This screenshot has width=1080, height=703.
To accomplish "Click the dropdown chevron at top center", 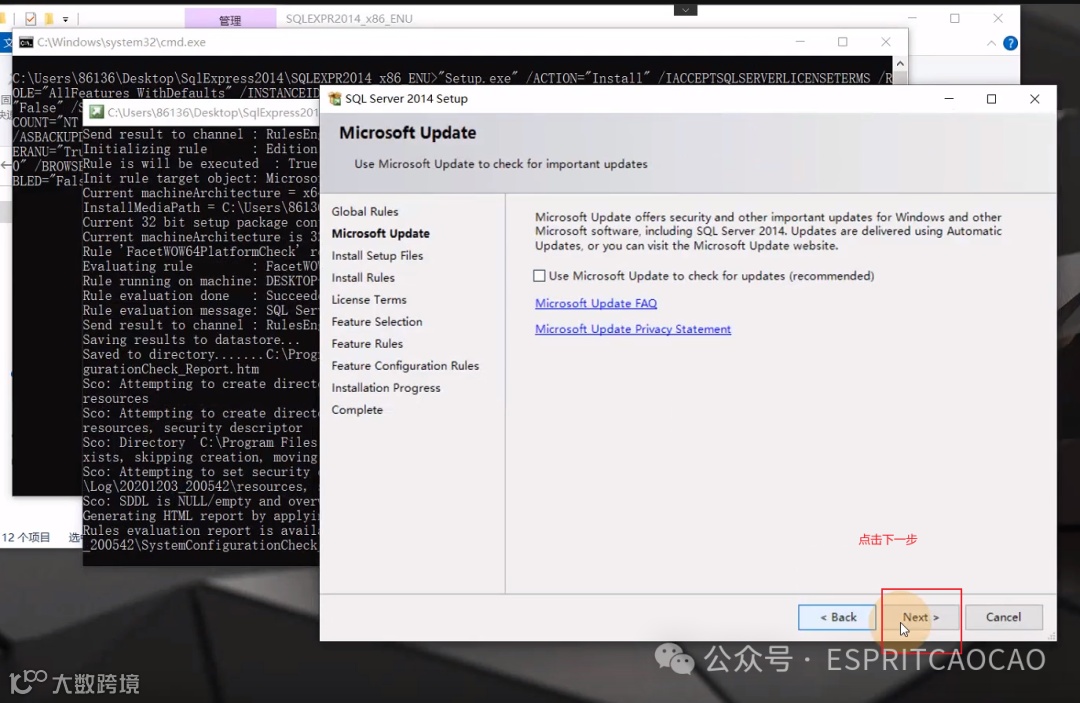I will [x=685, y=10].
